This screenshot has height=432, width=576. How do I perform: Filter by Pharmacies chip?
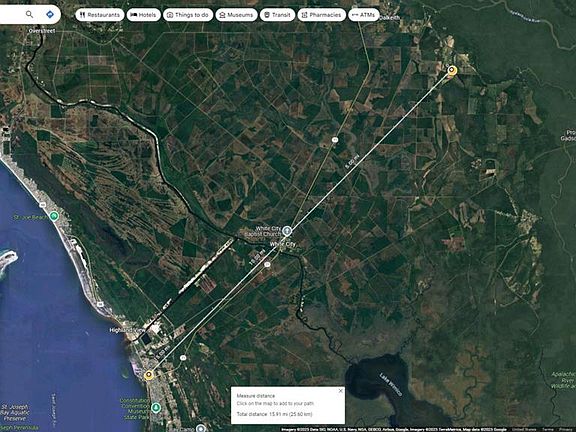(321, 15)
